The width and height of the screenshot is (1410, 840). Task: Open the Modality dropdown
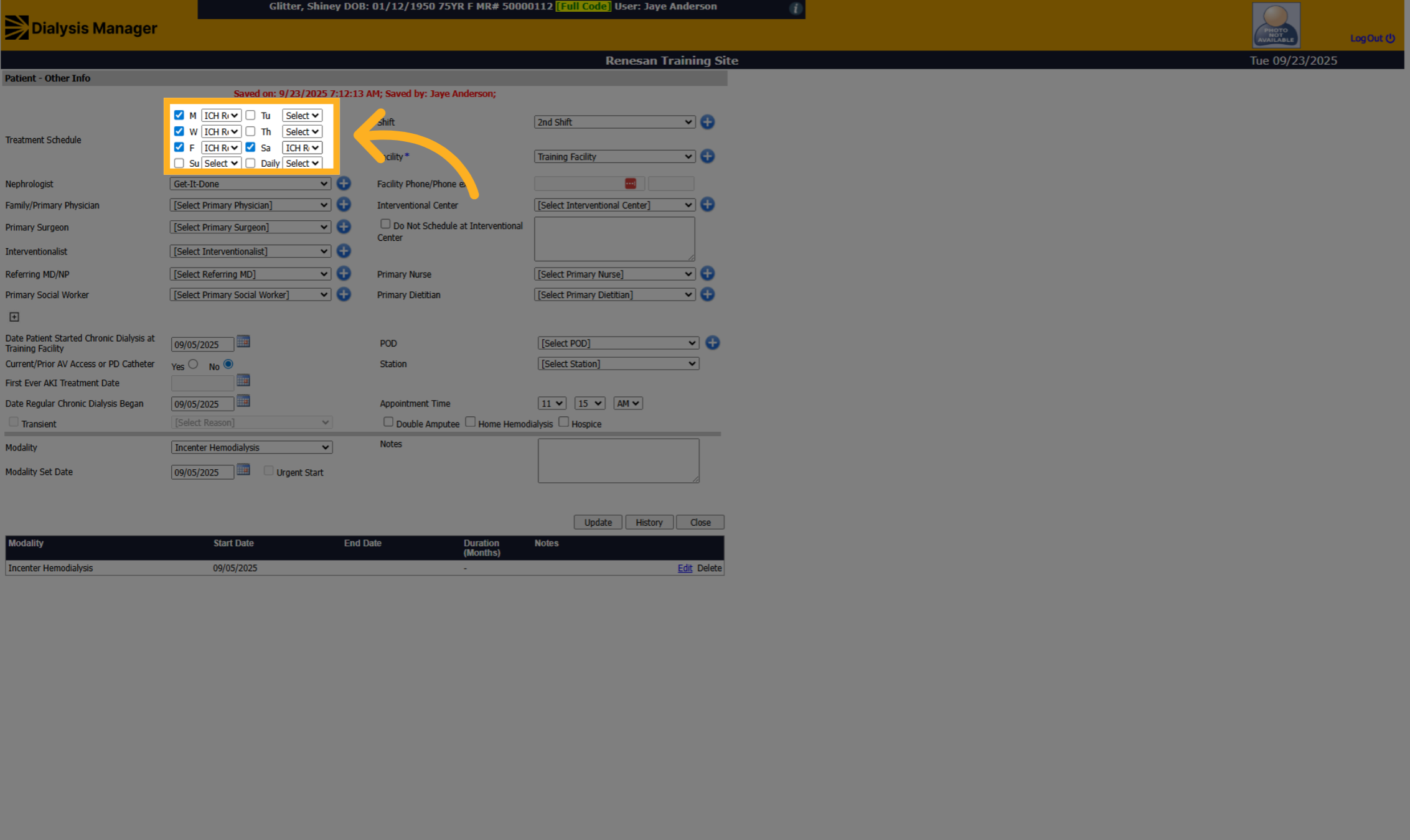tap(251, 447)
